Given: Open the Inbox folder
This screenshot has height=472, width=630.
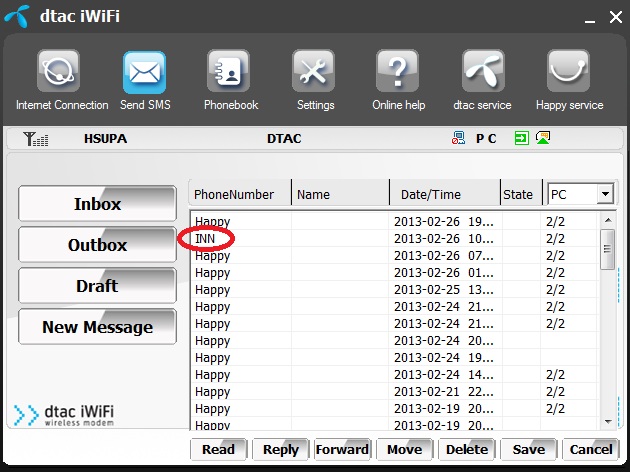Looking at the screenshot, I should pyautogui.click(x=97, y=204).
